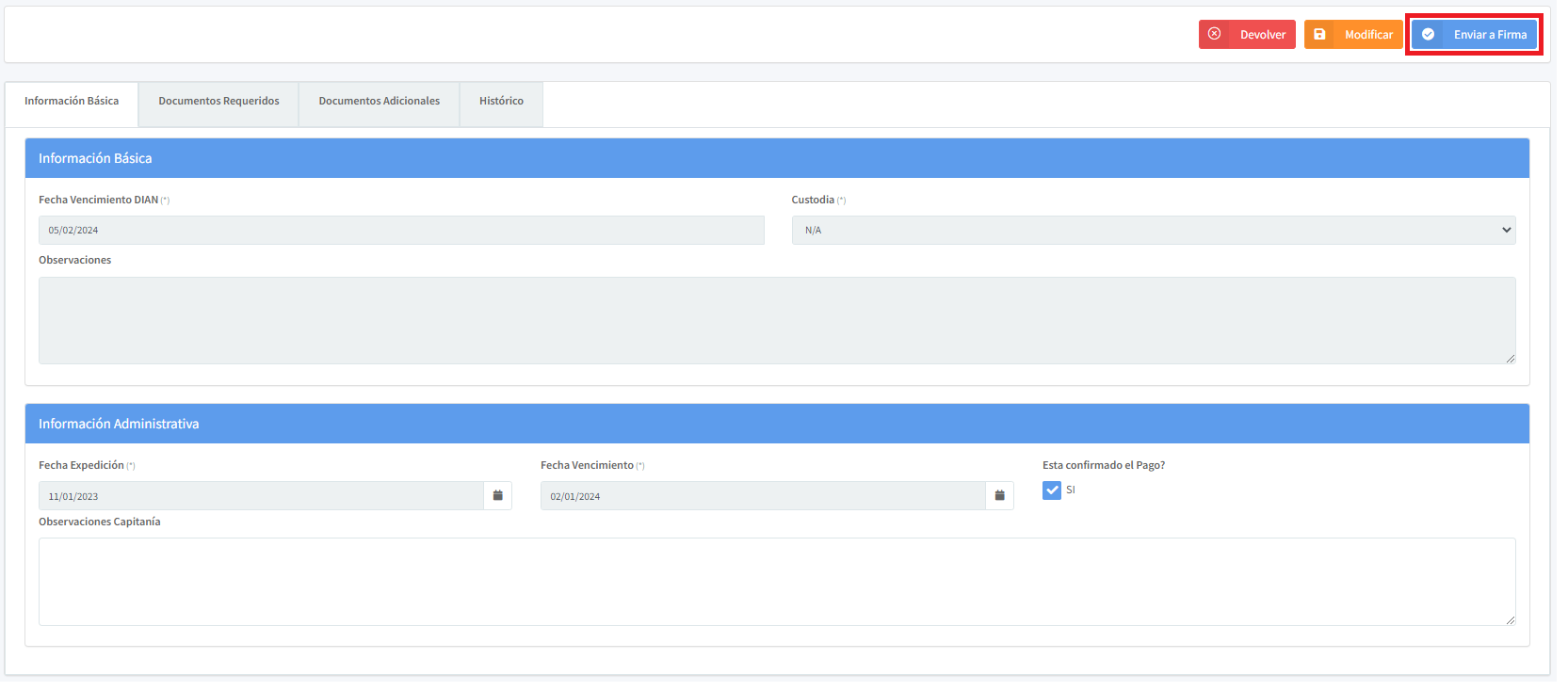Open the Fecha Vencimiento calendar icon
The image size is (1568, 691).
pyautogui.click(x=999, y=495)
